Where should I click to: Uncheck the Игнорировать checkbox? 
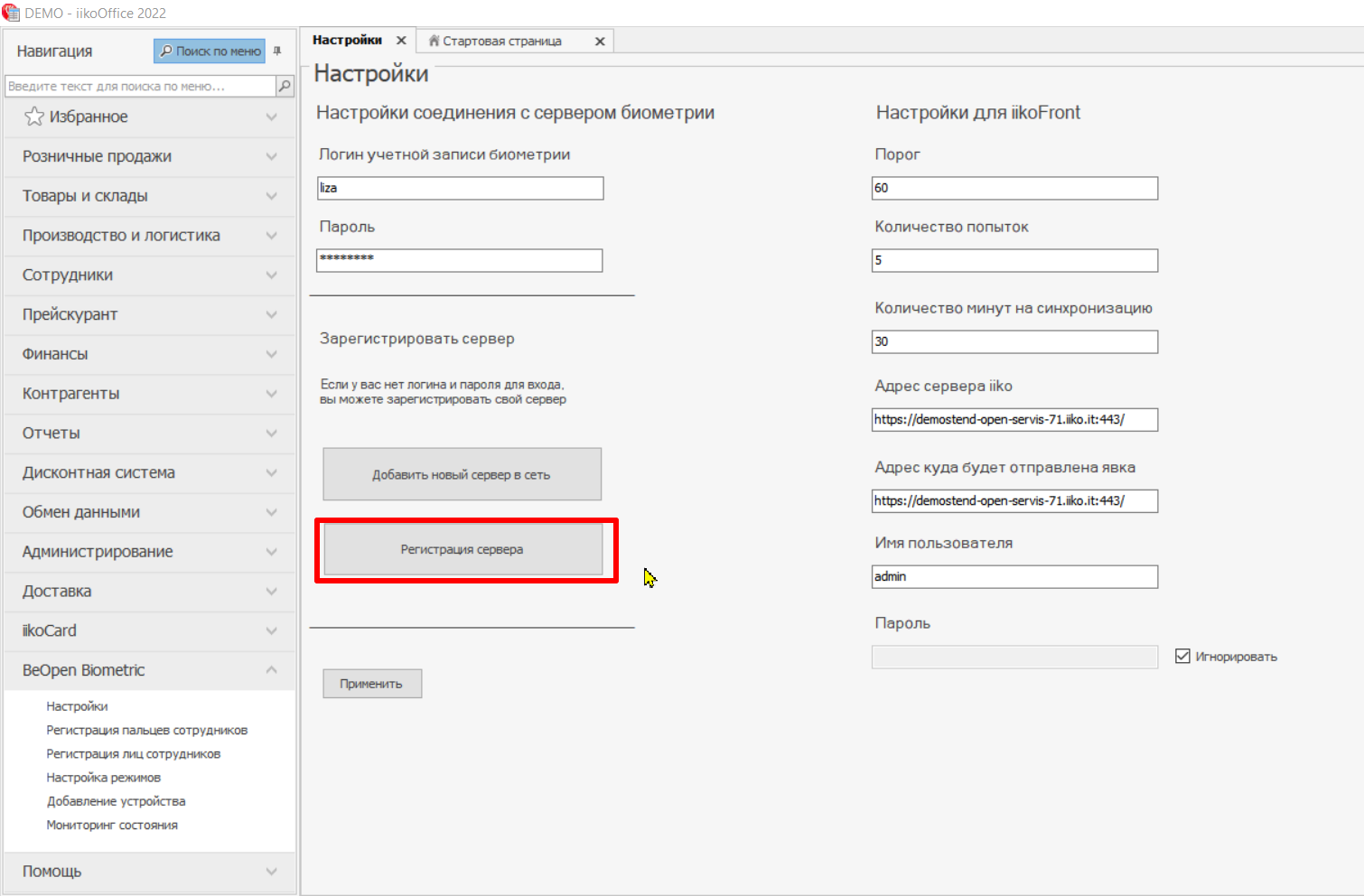(1182, 656)
